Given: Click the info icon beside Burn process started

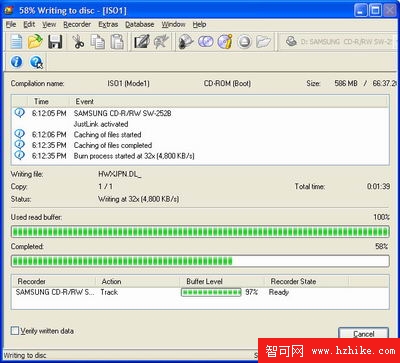Looking at the screenshot, I should pyautogui.click(x=20, y=155).
